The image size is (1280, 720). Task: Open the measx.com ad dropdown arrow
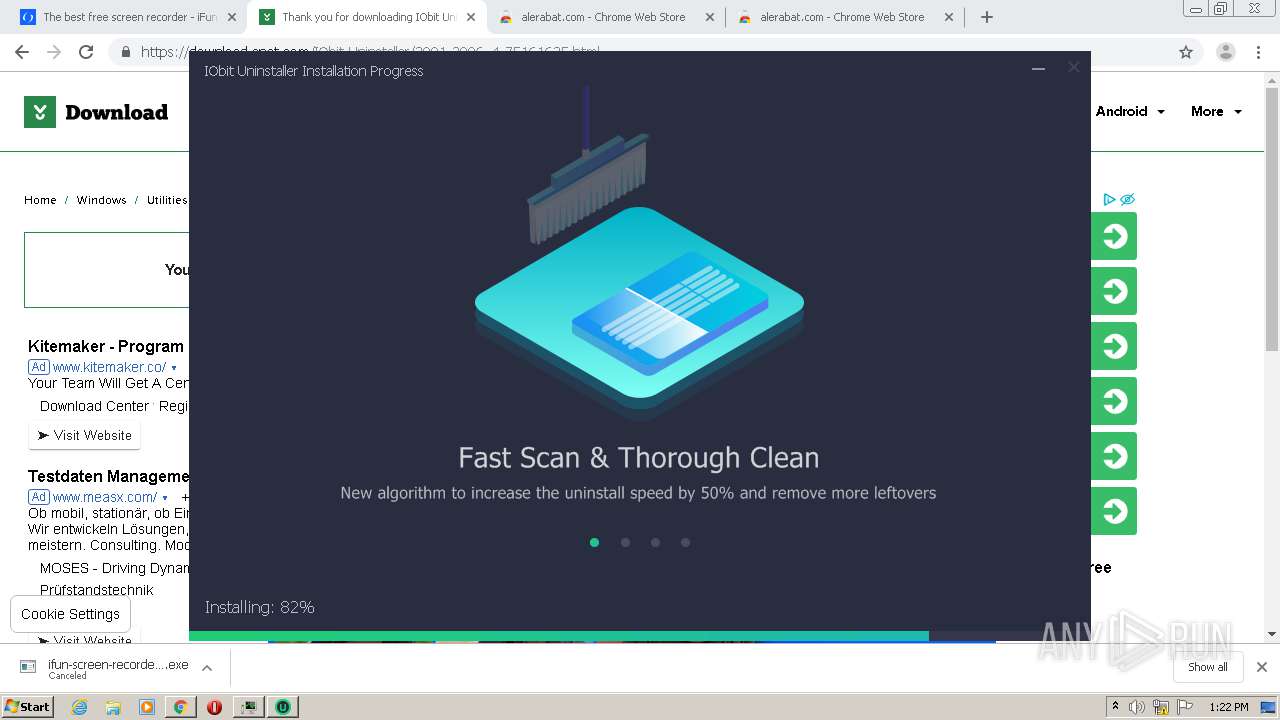pos(165,498)
